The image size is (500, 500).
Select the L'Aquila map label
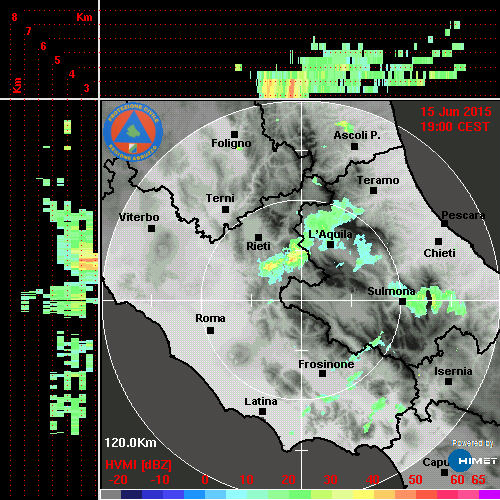330,234
